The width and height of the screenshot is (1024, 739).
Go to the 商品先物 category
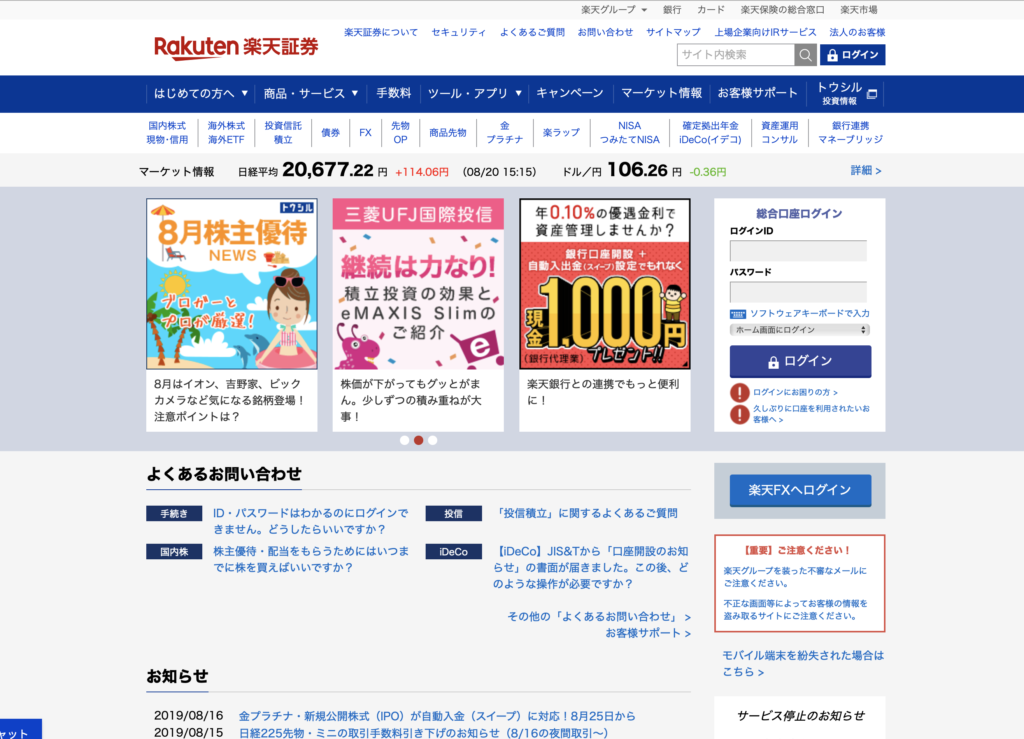tap(448, 133)
